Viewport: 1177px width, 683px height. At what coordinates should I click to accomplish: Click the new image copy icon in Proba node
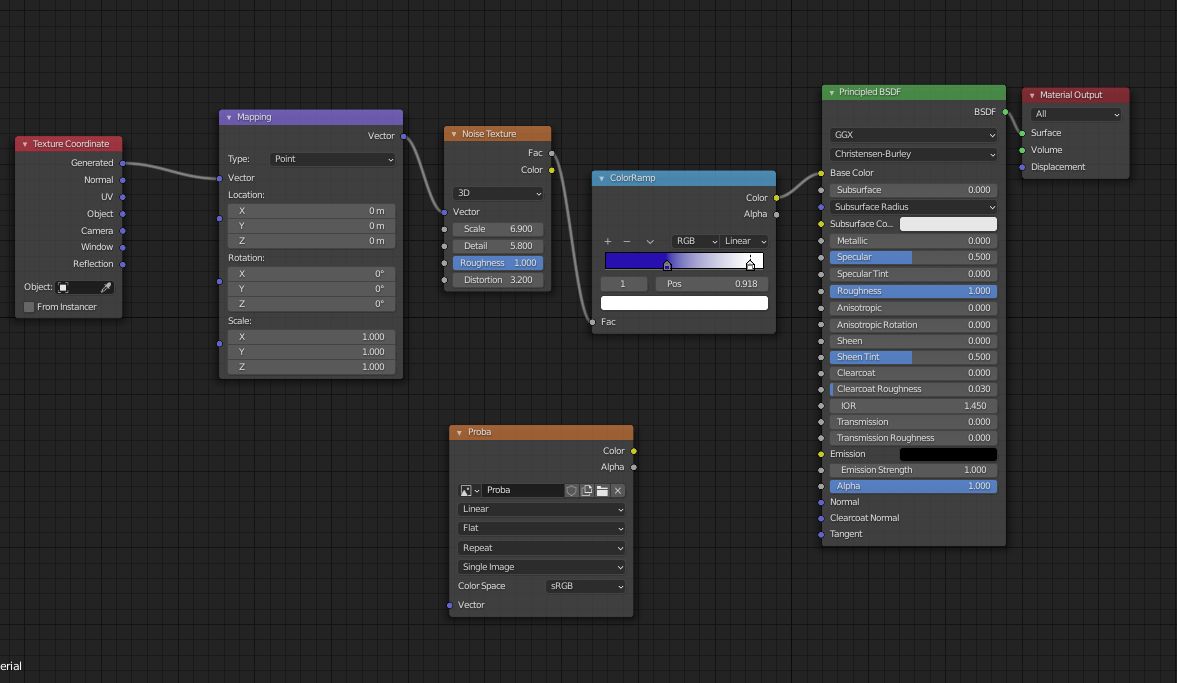pyautogui.click(x=587, y=490)
